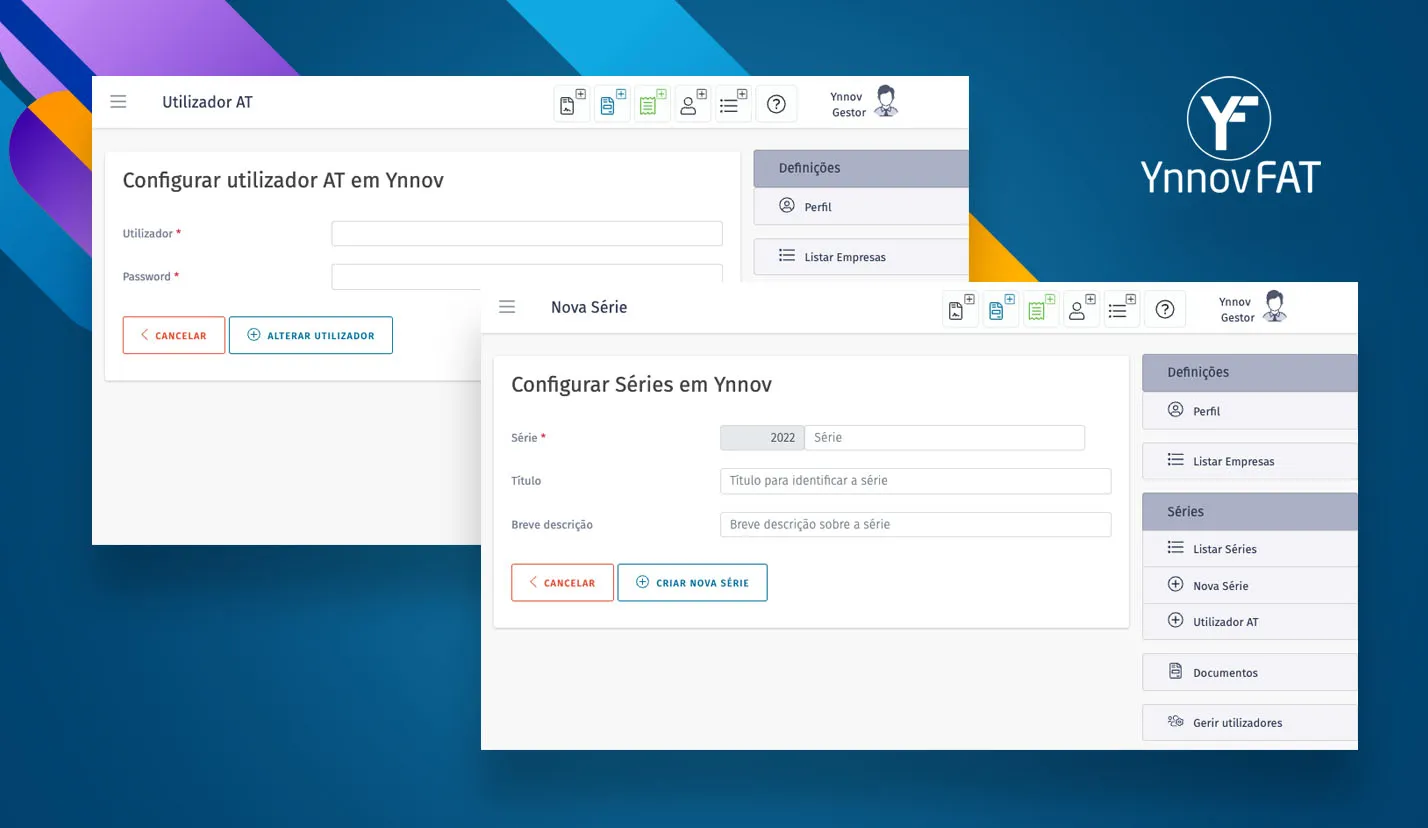The height and width of the screenshot is (828, 1428).
Task: Click add list icon in Nova Série toolbar
Action: pos(1122,309)
